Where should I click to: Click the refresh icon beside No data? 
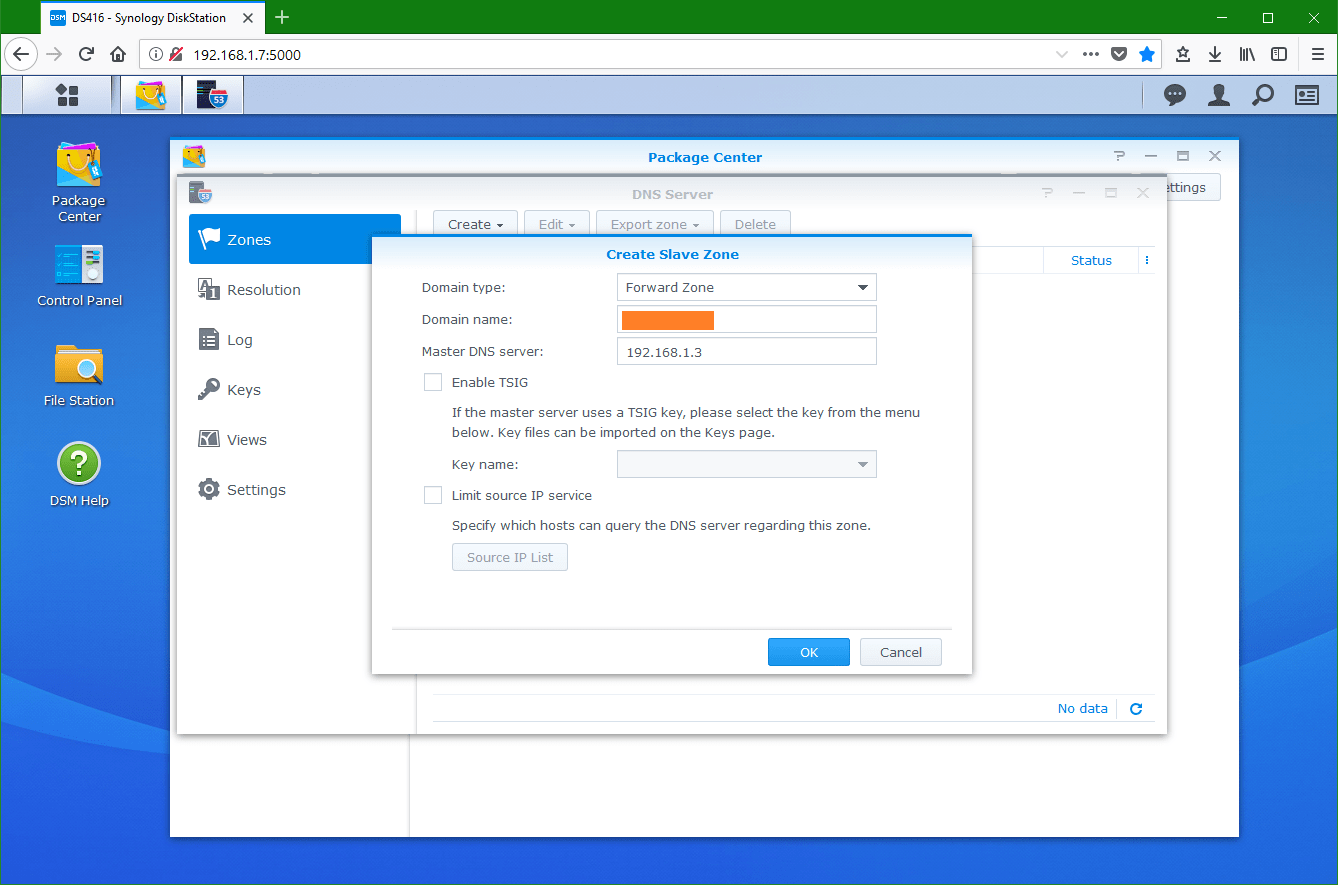click(1136, 709)
